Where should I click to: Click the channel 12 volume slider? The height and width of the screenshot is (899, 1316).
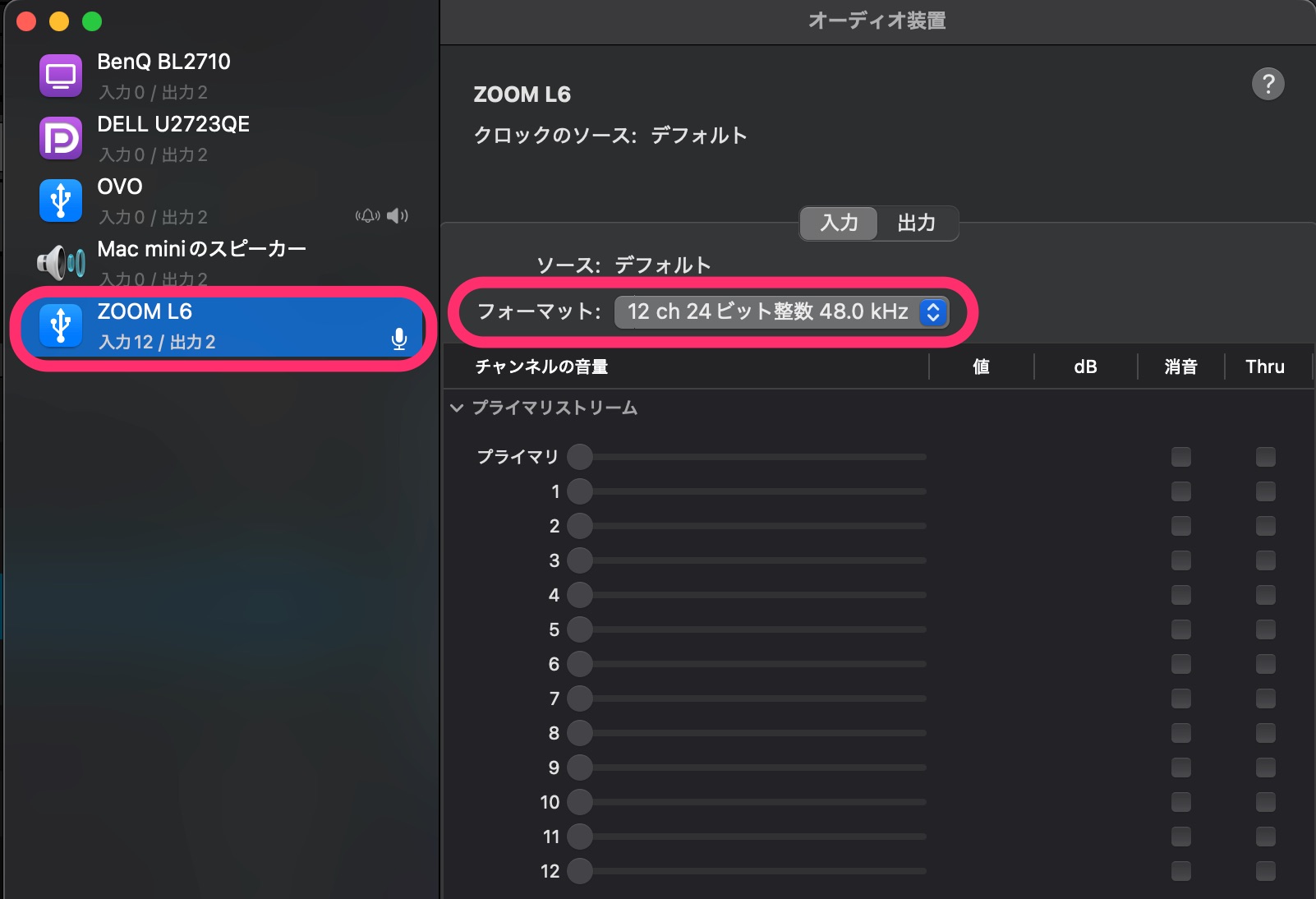coord(747,871)
